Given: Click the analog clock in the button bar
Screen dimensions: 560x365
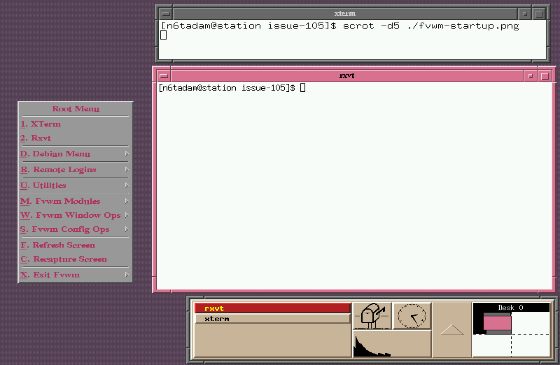Looking at the screenshot, I should [x=412, y=316].
